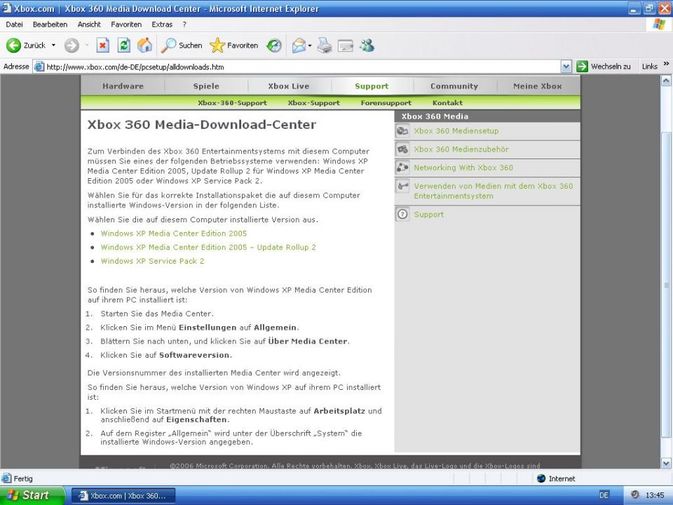
Task: Click the Internet zone globe icon
Action: [541, 478]
